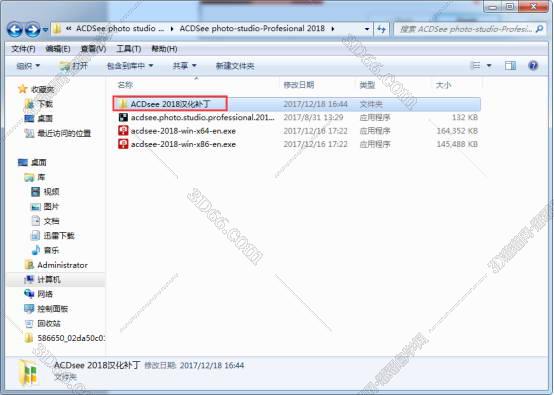Click the large folder icon in the details pane
Viewport: 554px width, 395px height.
(28, 372)
